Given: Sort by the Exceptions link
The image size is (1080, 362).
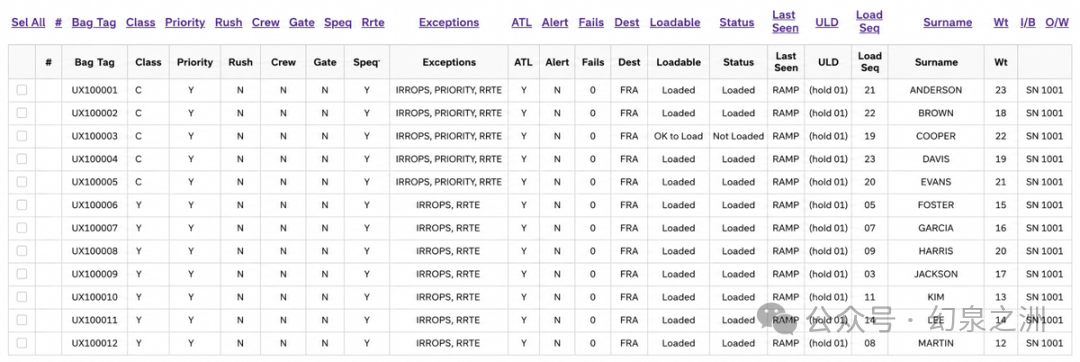Looking at the screenshot, I should click(x=449, y=22).
